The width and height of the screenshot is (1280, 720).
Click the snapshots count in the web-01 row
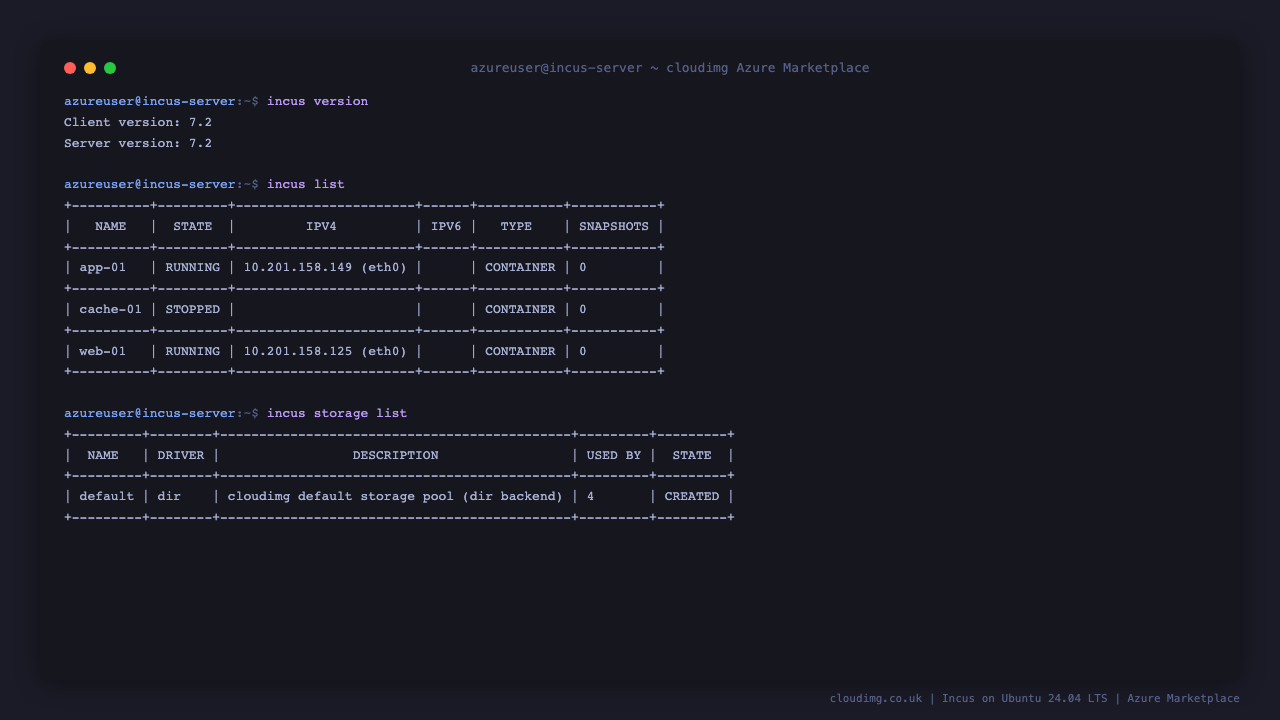tap(583, 351)
